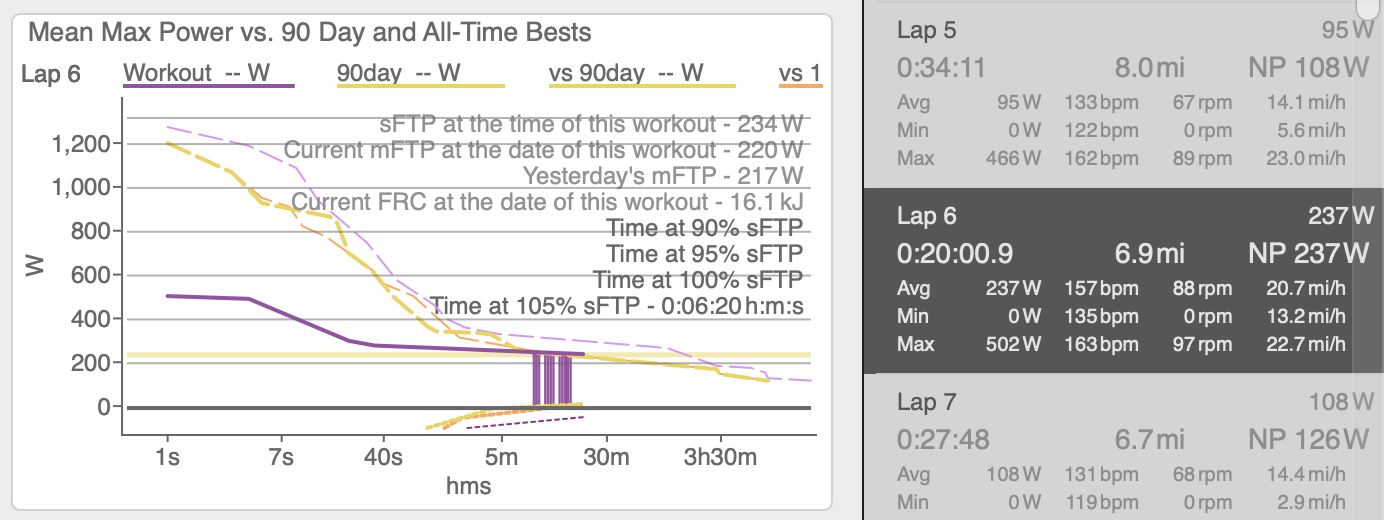Viewport: 1384px width, 520px height.
Task: Click the Lap 6 average cadence 88 rpm
Action: (x=1201, y=290)
